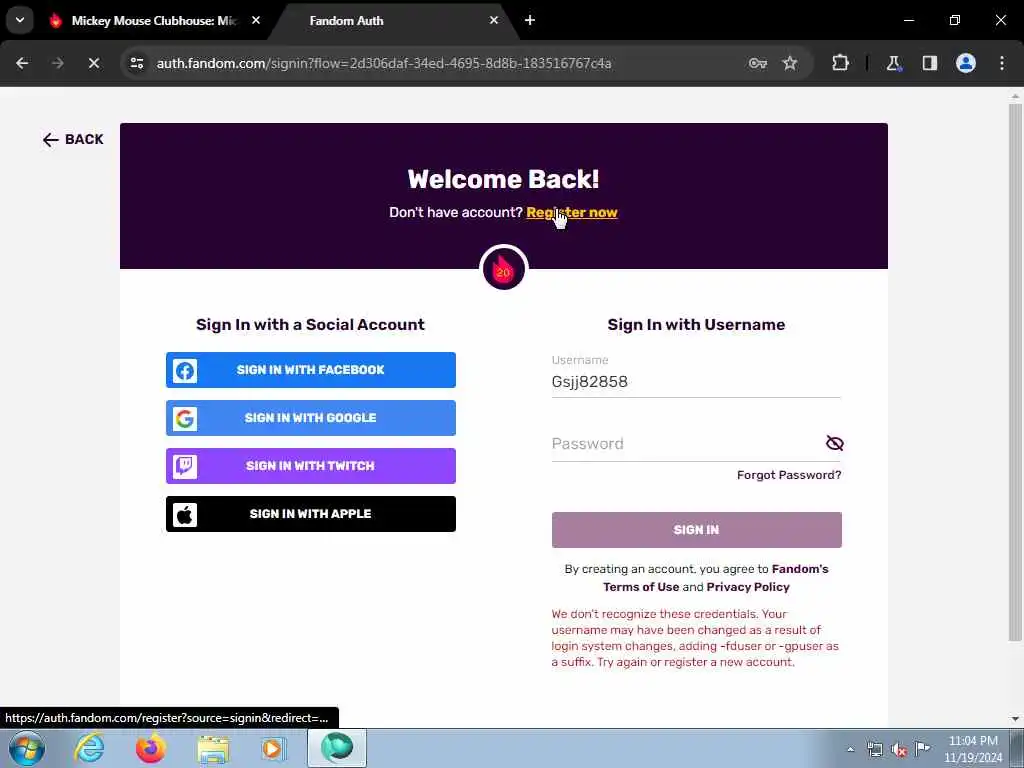Click the browser forward arrow
Viewport: 1024px width, 768px height.
tap(58, 63)
